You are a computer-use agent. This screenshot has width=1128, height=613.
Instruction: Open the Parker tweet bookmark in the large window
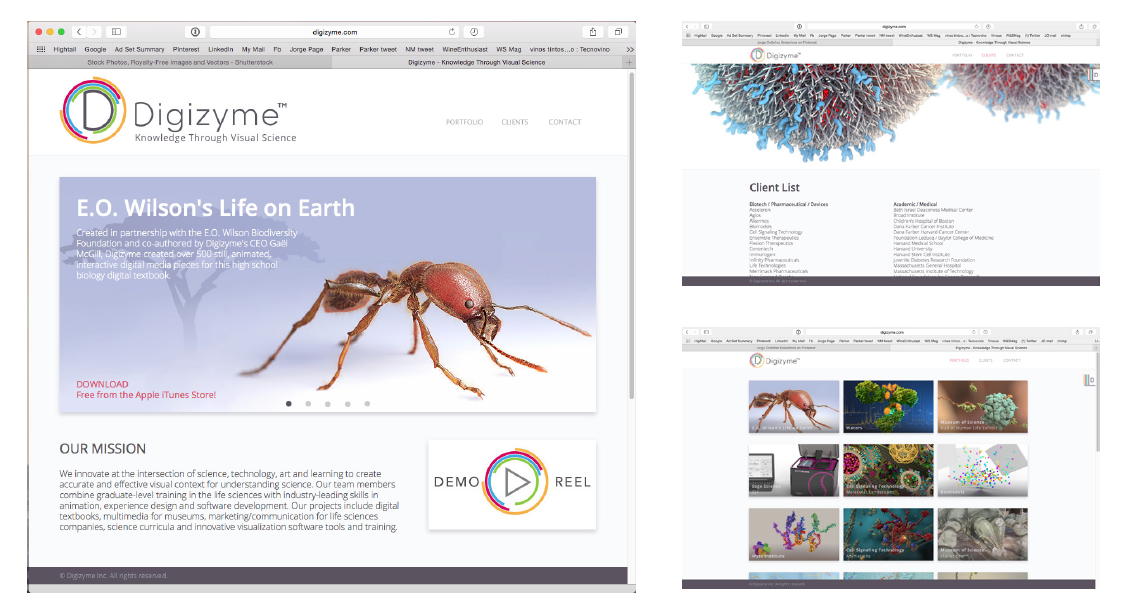[378, 50]
